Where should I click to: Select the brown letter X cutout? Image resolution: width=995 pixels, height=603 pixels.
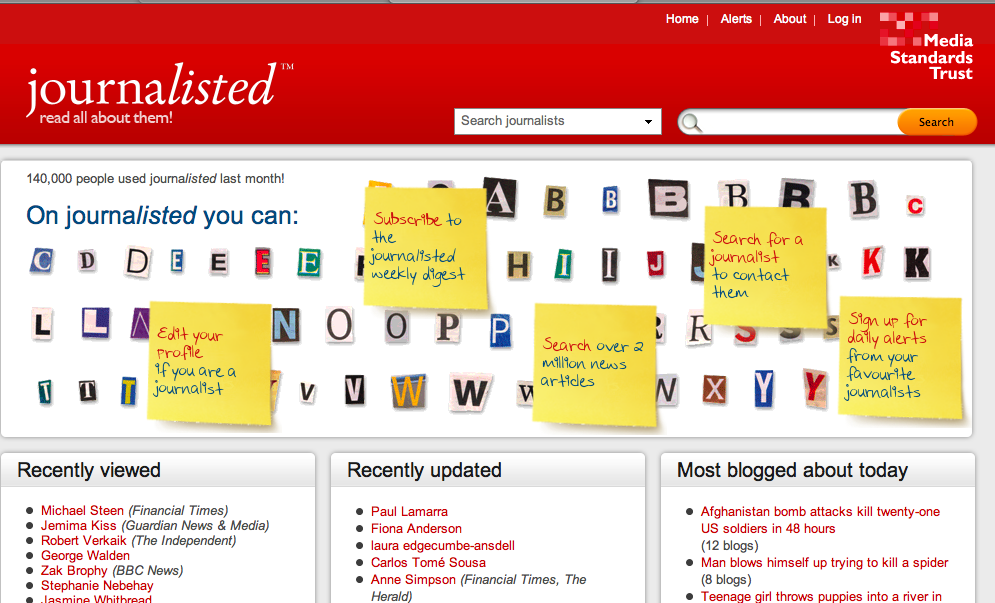[x=714, y=388]
